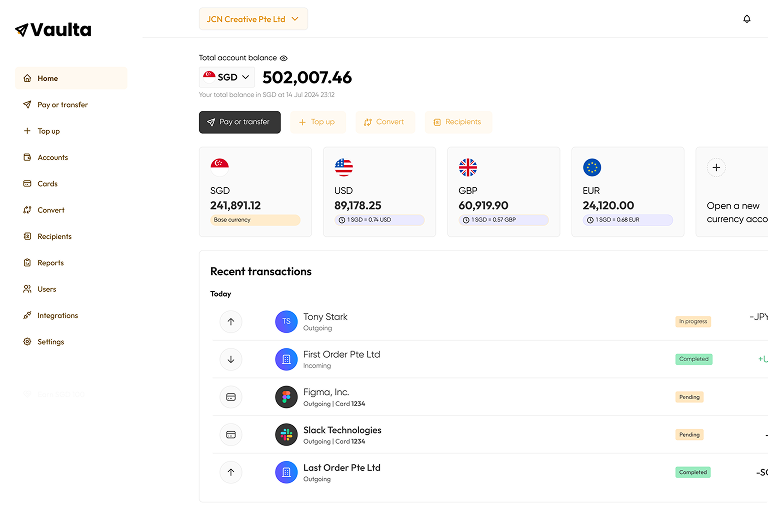768x508 pixels.
Task: Click the Cards icon in sidebar
Action: [x=27, y=184]
